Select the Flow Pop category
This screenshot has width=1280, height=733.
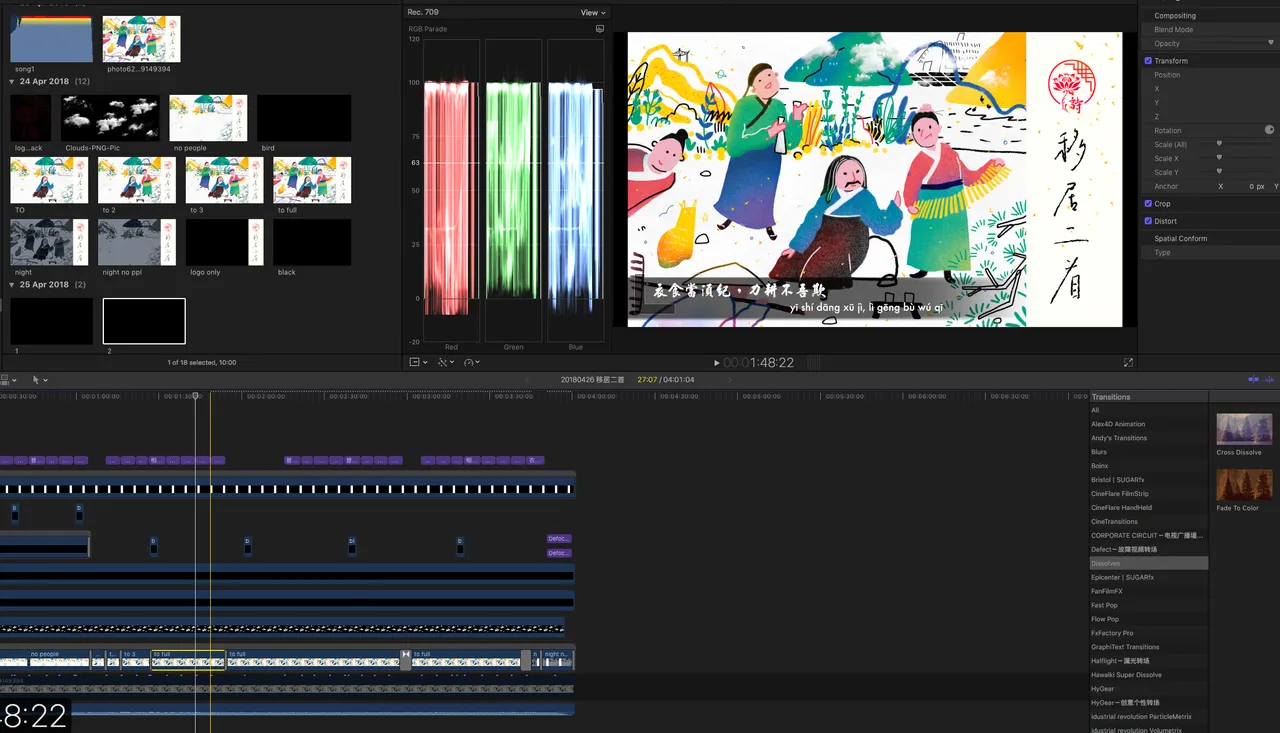tap(1149, 619)
